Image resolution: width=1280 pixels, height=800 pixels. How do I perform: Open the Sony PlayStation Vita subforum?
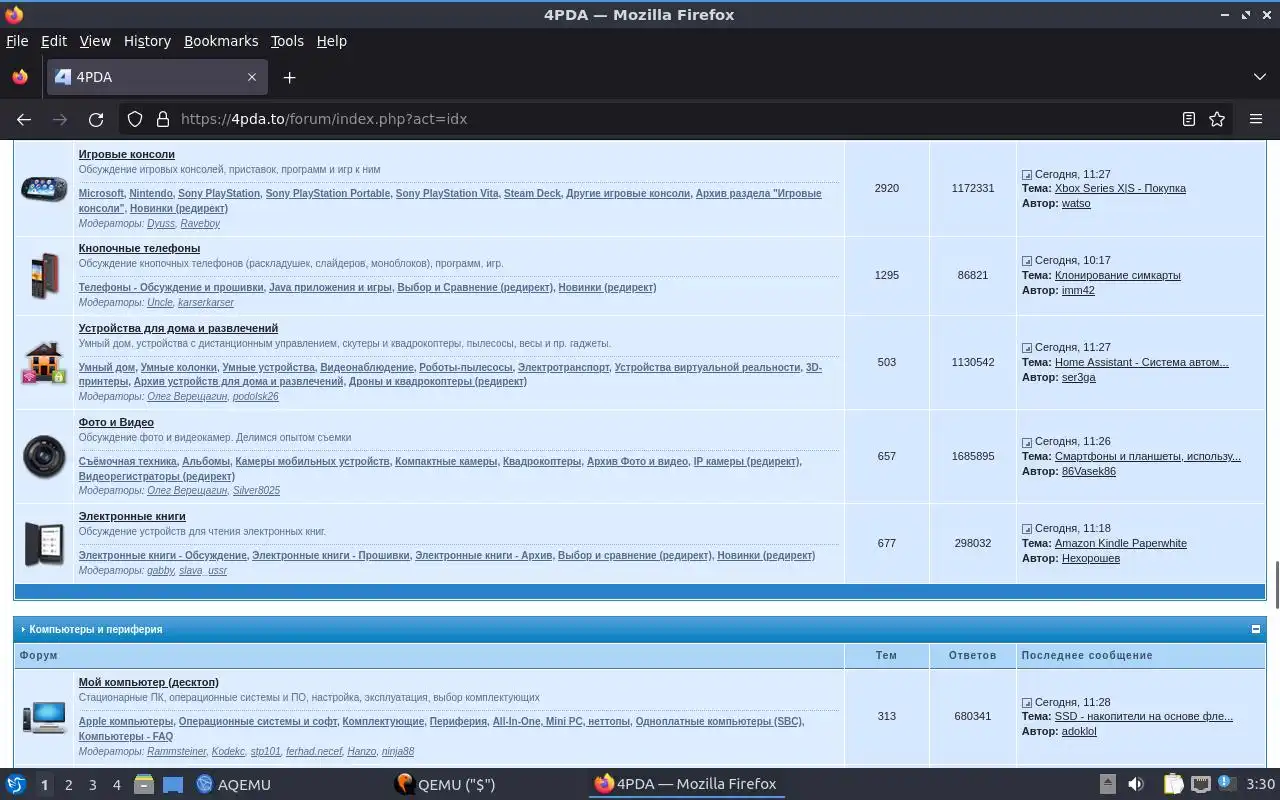click(447, 193)
